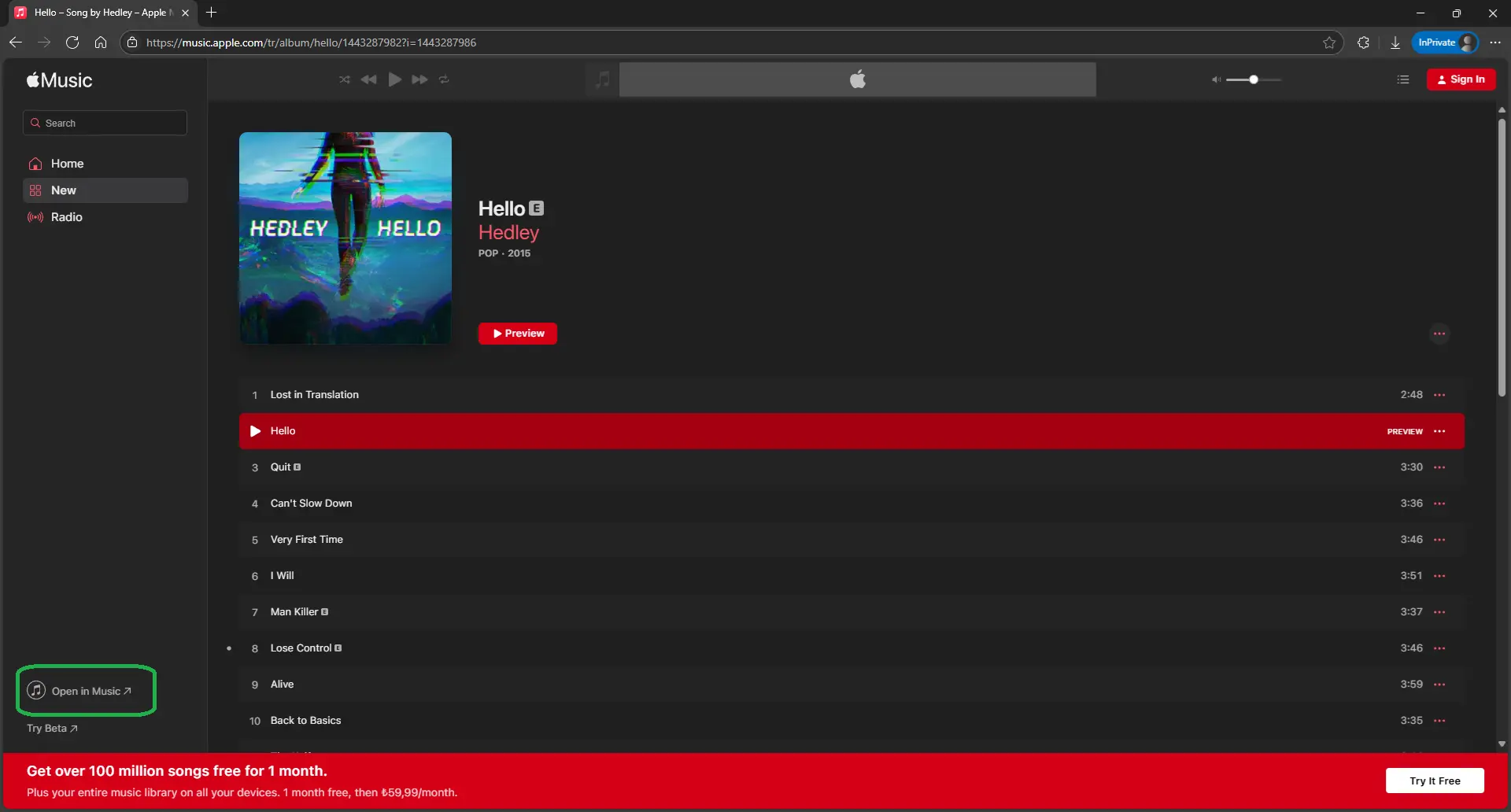Click the Sign In button
The height and width of the screenshot is (812, 1511).
[1461, 79]
